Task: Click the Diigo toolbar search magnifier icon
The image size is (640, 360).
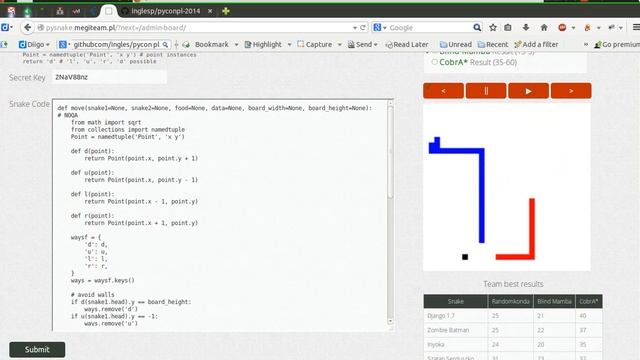Action: coord(165,44)
